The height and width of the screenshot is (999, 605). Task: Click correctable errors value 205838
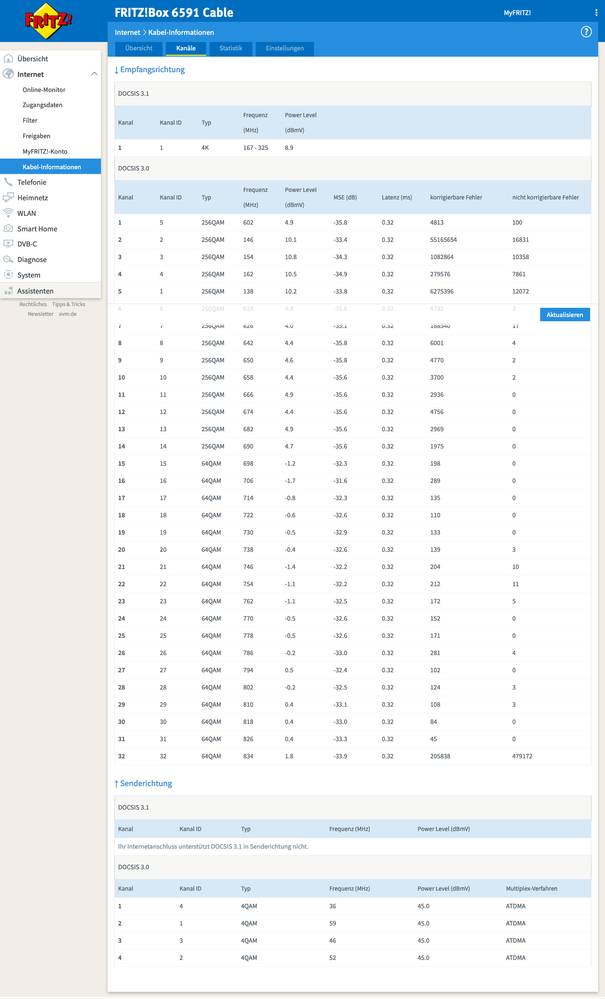pyautogui.click(x=440, y=757)
